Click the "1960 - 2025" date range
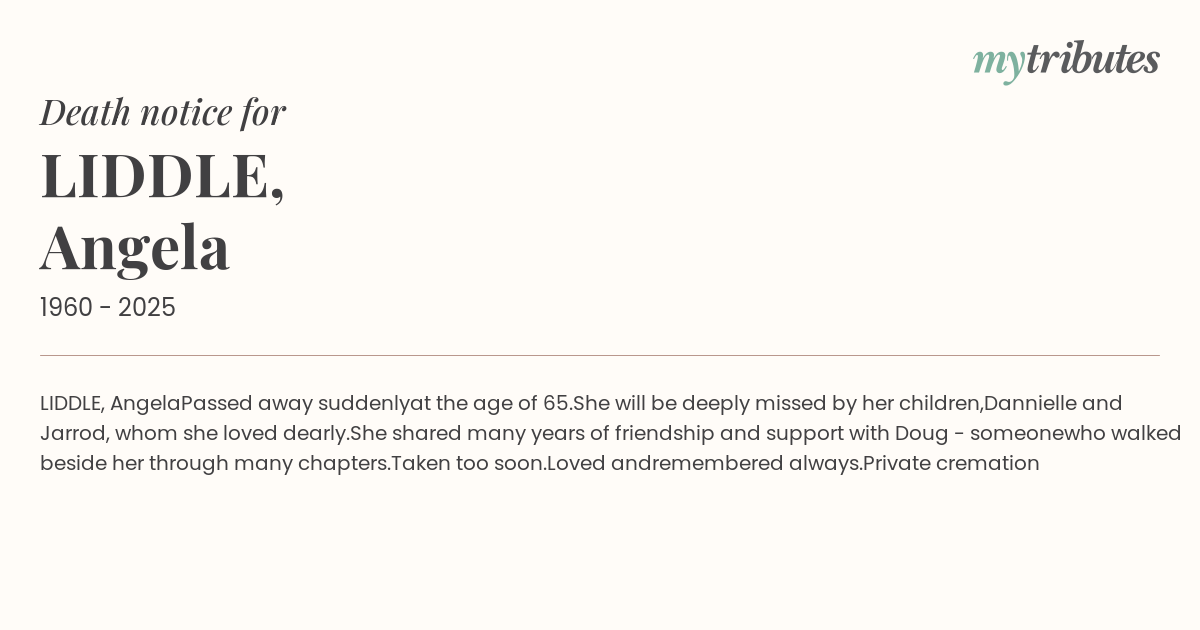 [108, 308]
